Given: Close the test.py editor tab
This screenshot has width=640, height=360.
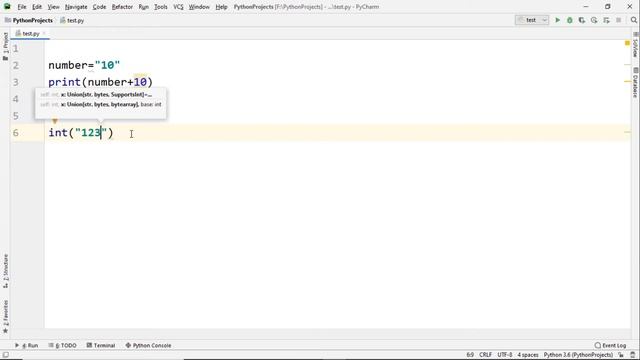Looking at the screenshot, I should [x=44, y=33].
